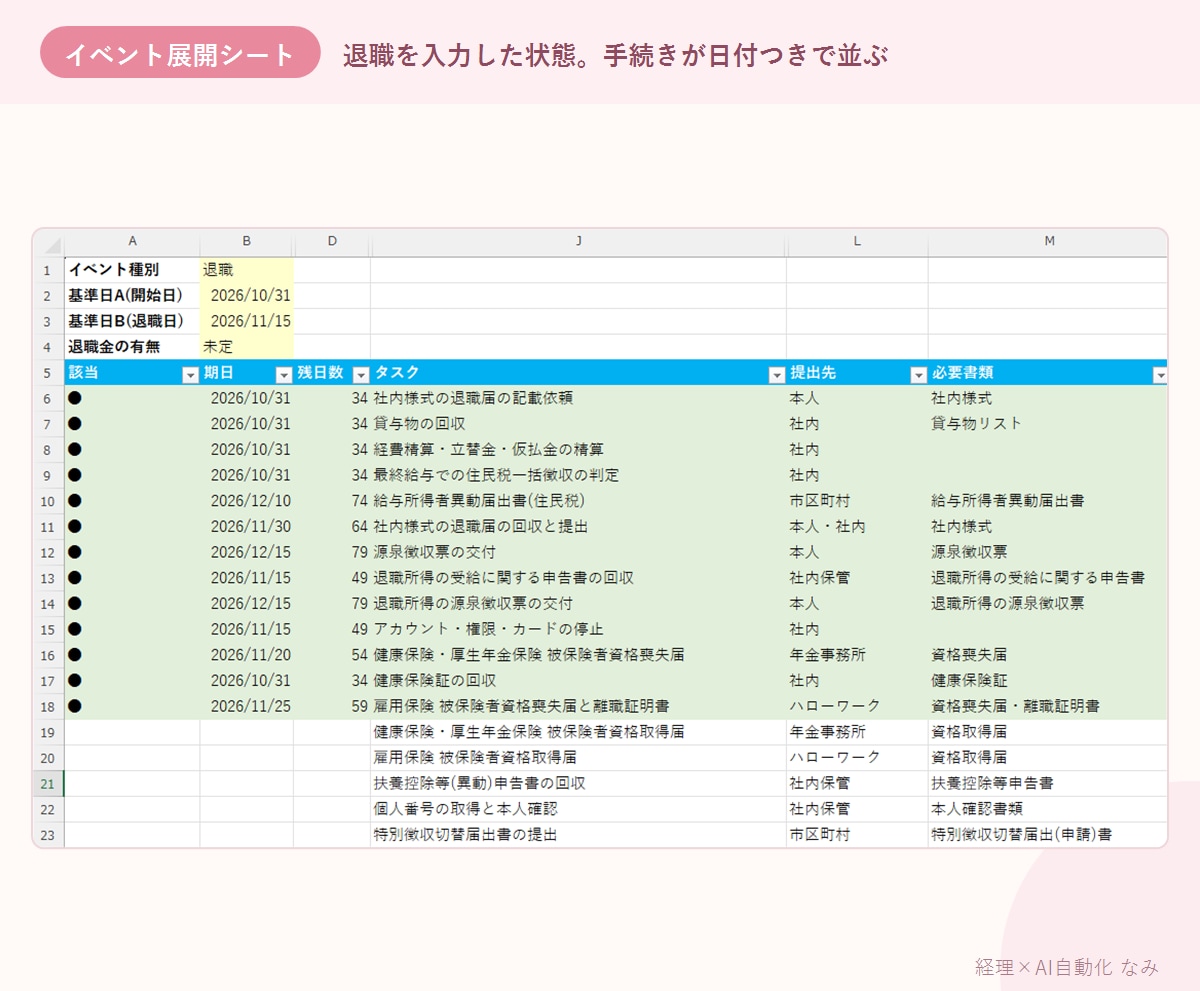Click the task アカウント・権限・カードの停止
Image resolution: width=1200 pixels, height=991 pixels.
(x=488, y=629)
